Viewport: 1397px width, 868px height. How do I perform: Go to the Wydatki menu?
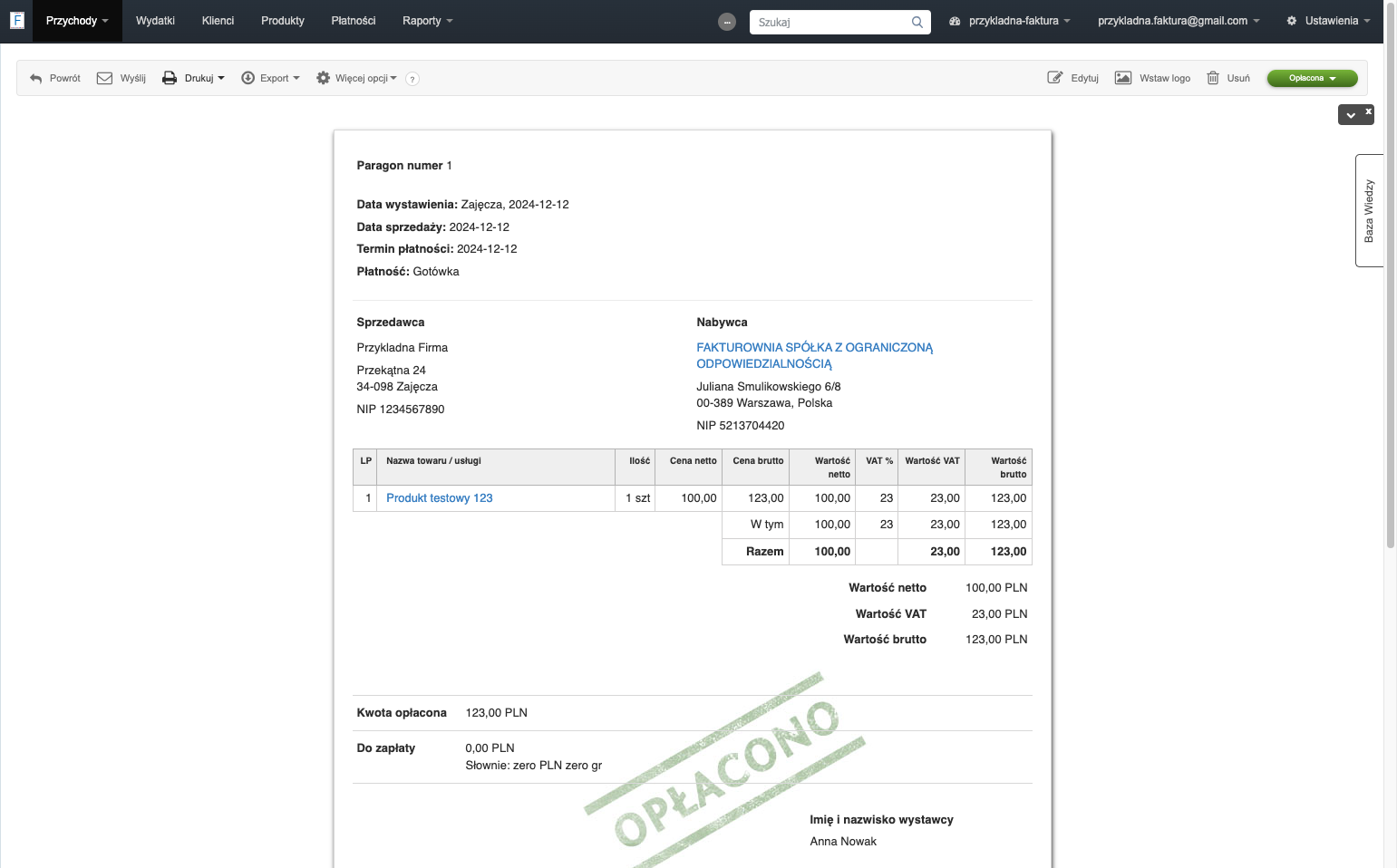(x=155, y=21)
